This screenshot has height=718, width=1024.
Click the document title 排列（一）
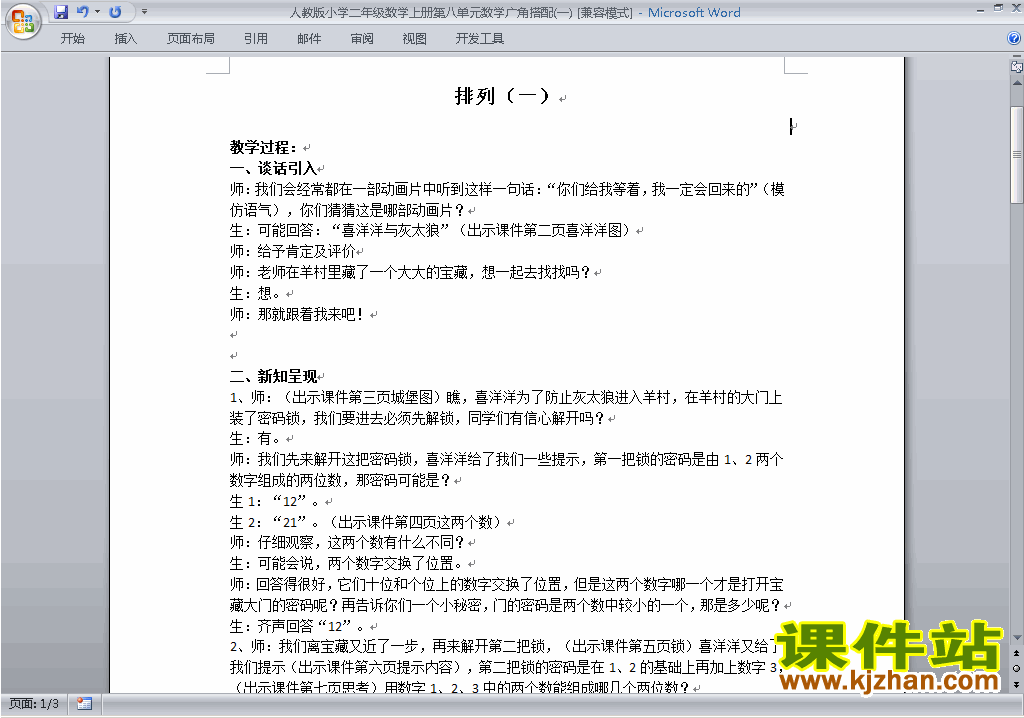point(502,96)
